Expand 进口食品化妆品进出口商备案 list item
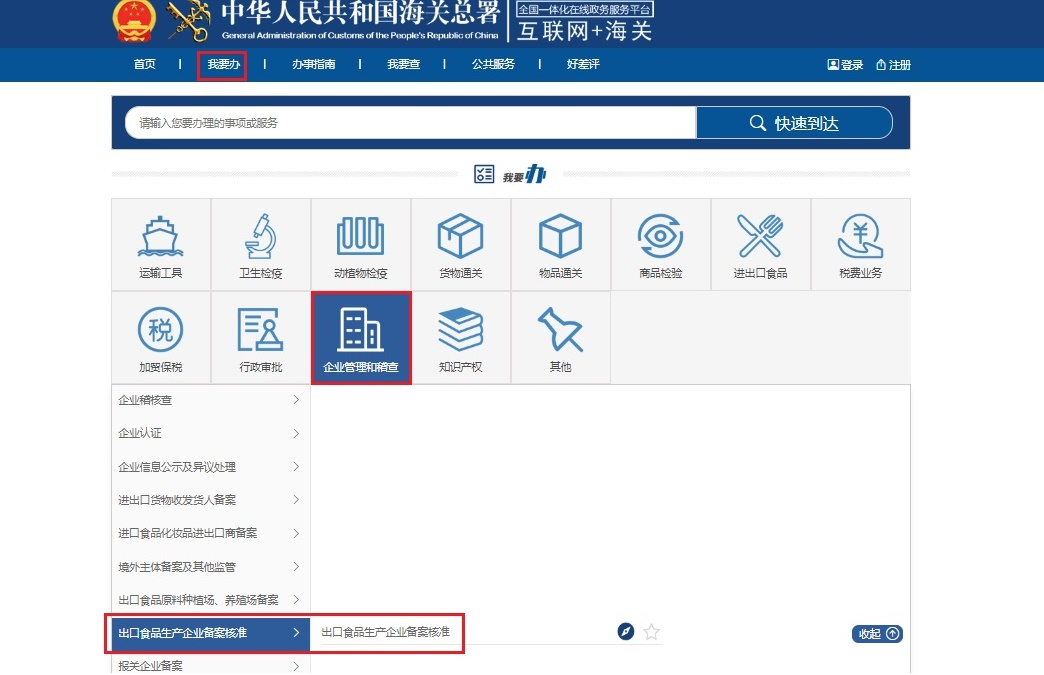Viewport: 1044px width, 675px height. 210,533
